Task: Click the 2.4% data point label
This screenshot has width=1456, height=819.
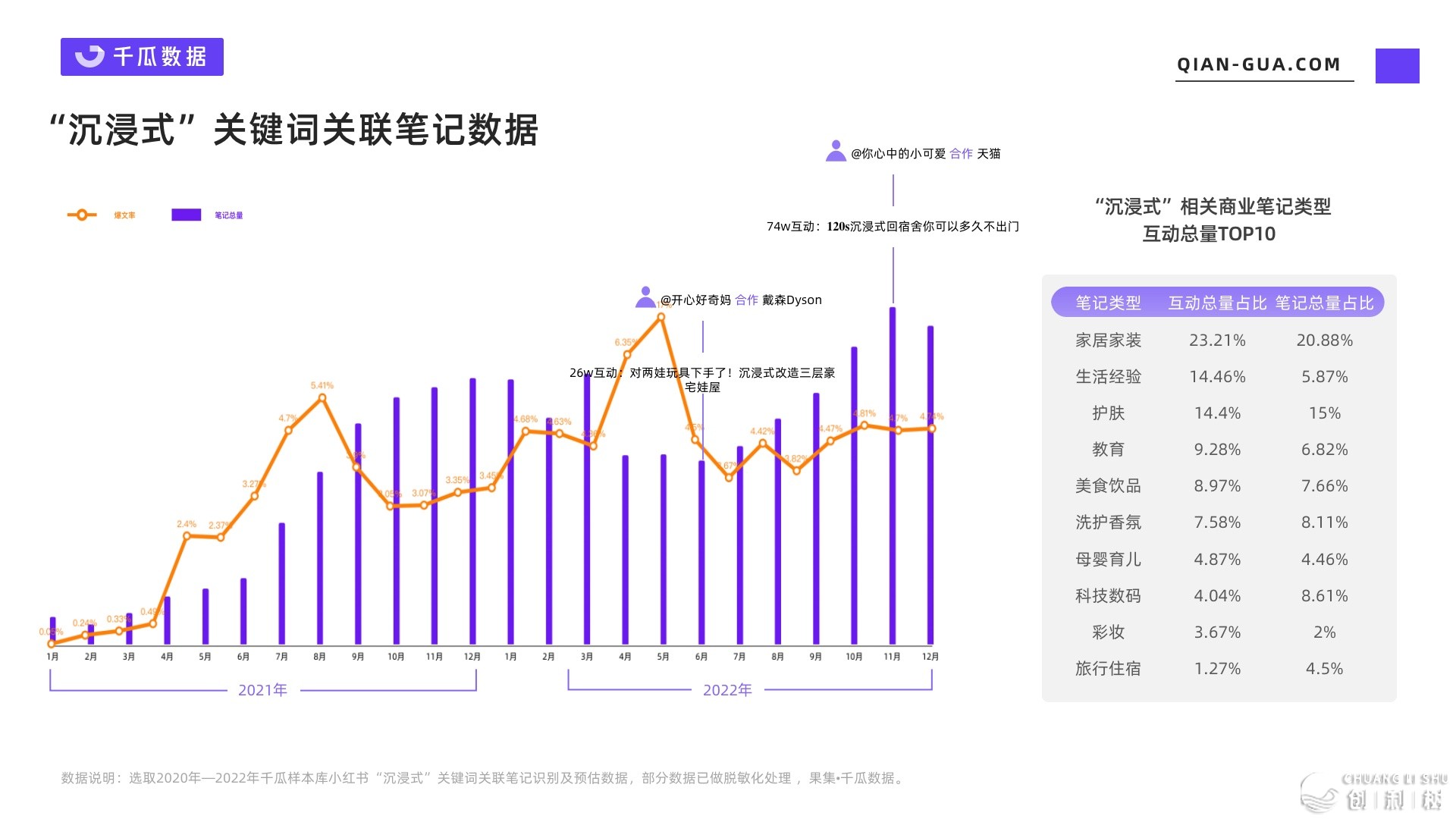Action: [x=187, y=524]
